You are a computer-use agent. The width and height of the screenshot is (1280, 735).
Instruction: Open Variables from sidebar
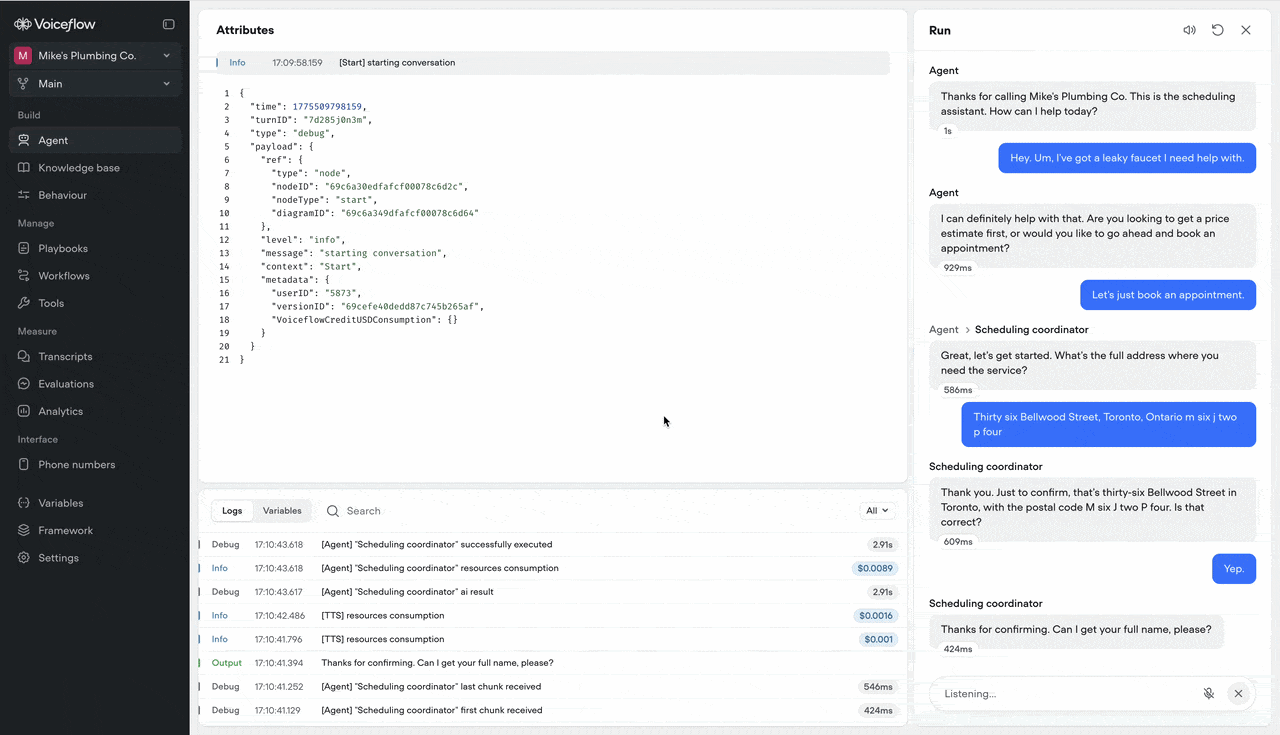click(95, 503)
